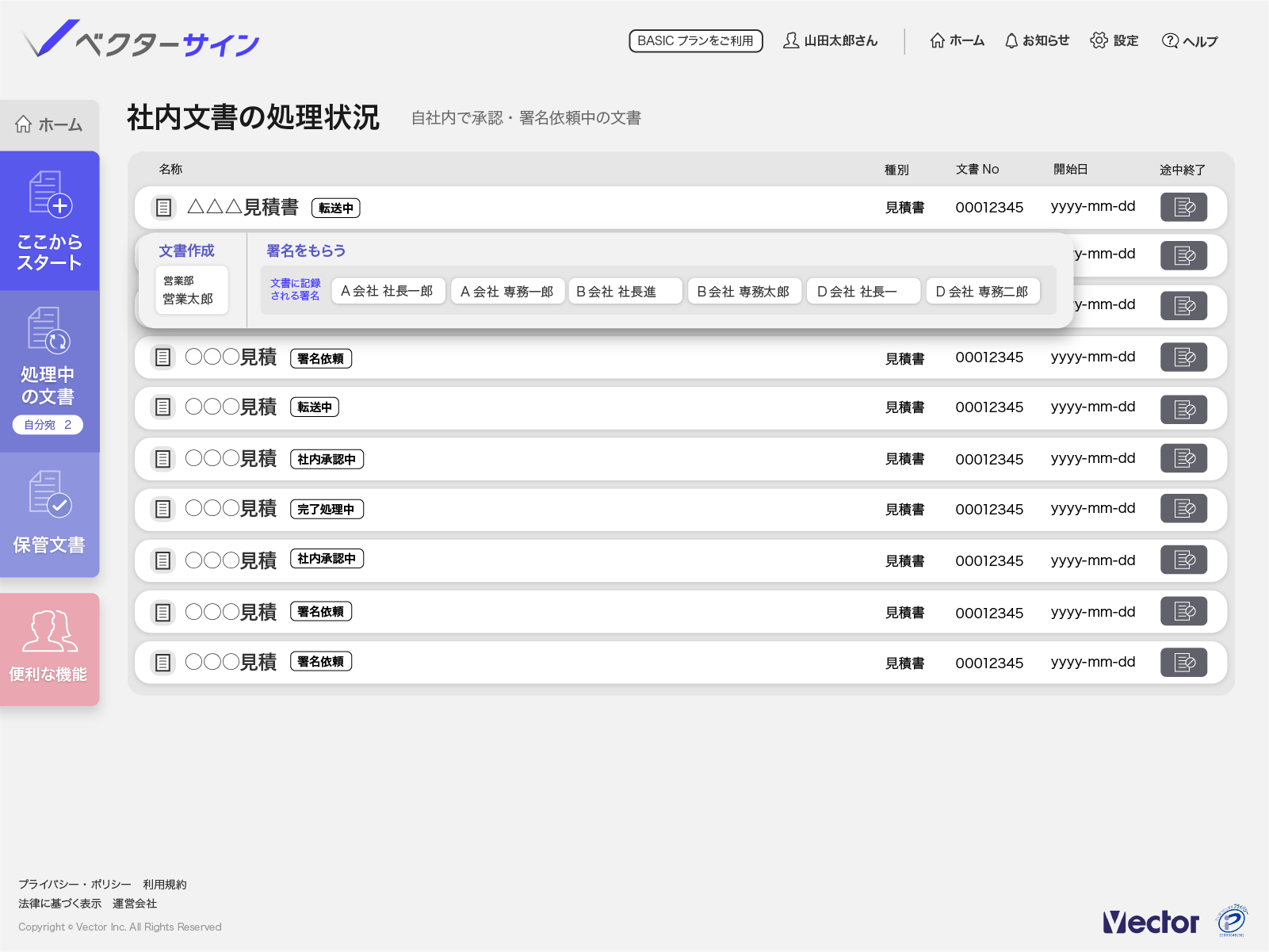Select signer D会社 専務二郎
The width and height of the screenshot is (1269, 952).
pos(983,291)
